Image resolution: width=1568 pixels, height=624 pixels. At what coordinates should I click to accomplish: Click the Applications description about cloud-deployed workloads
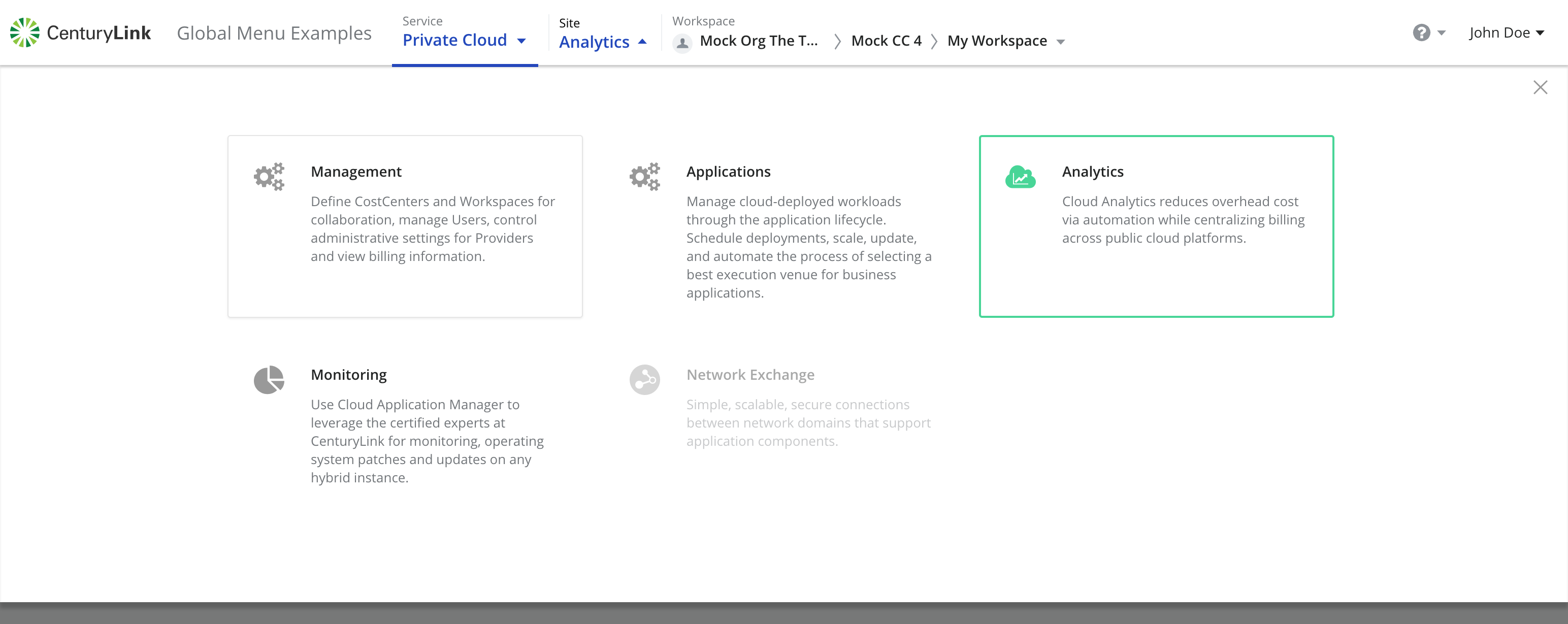pos(809,247)
